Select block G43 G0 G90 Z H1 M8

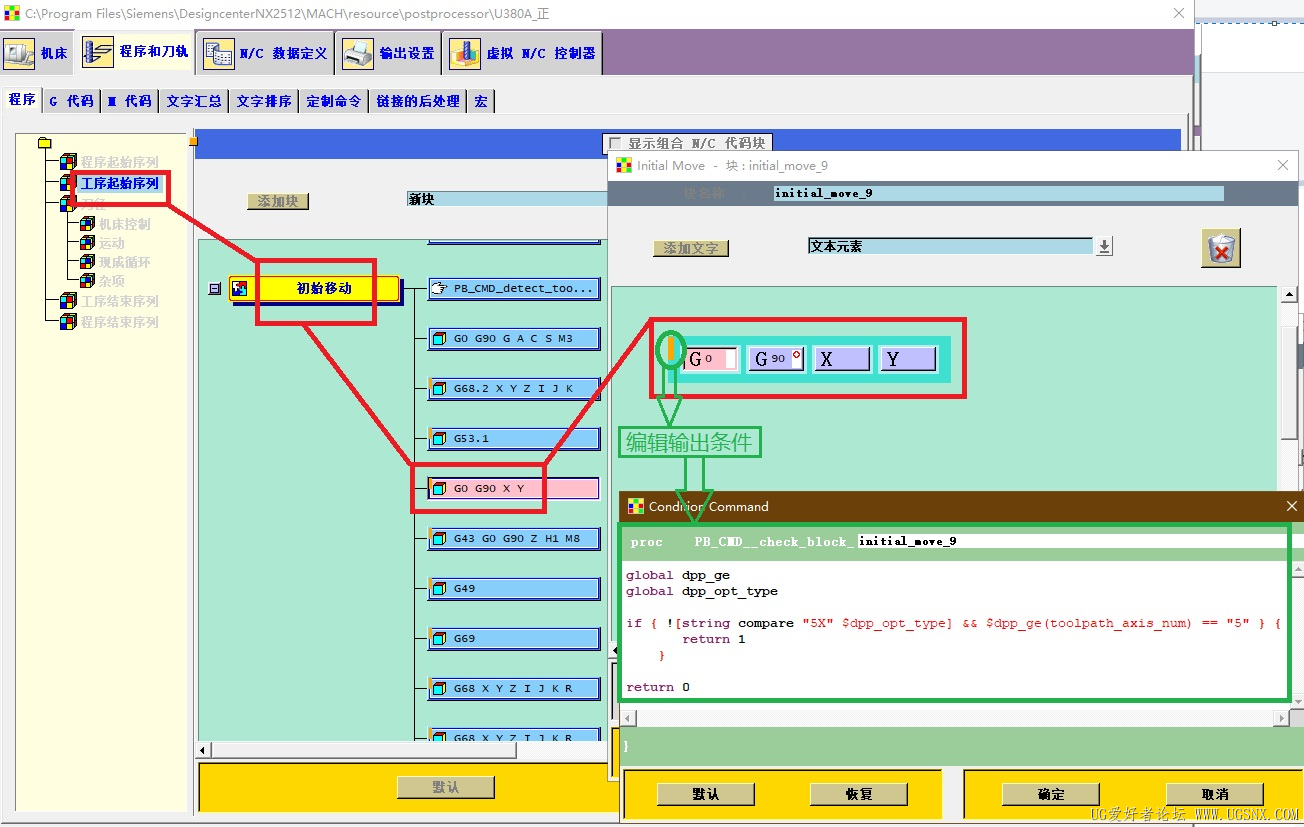(x=514, y=538)
